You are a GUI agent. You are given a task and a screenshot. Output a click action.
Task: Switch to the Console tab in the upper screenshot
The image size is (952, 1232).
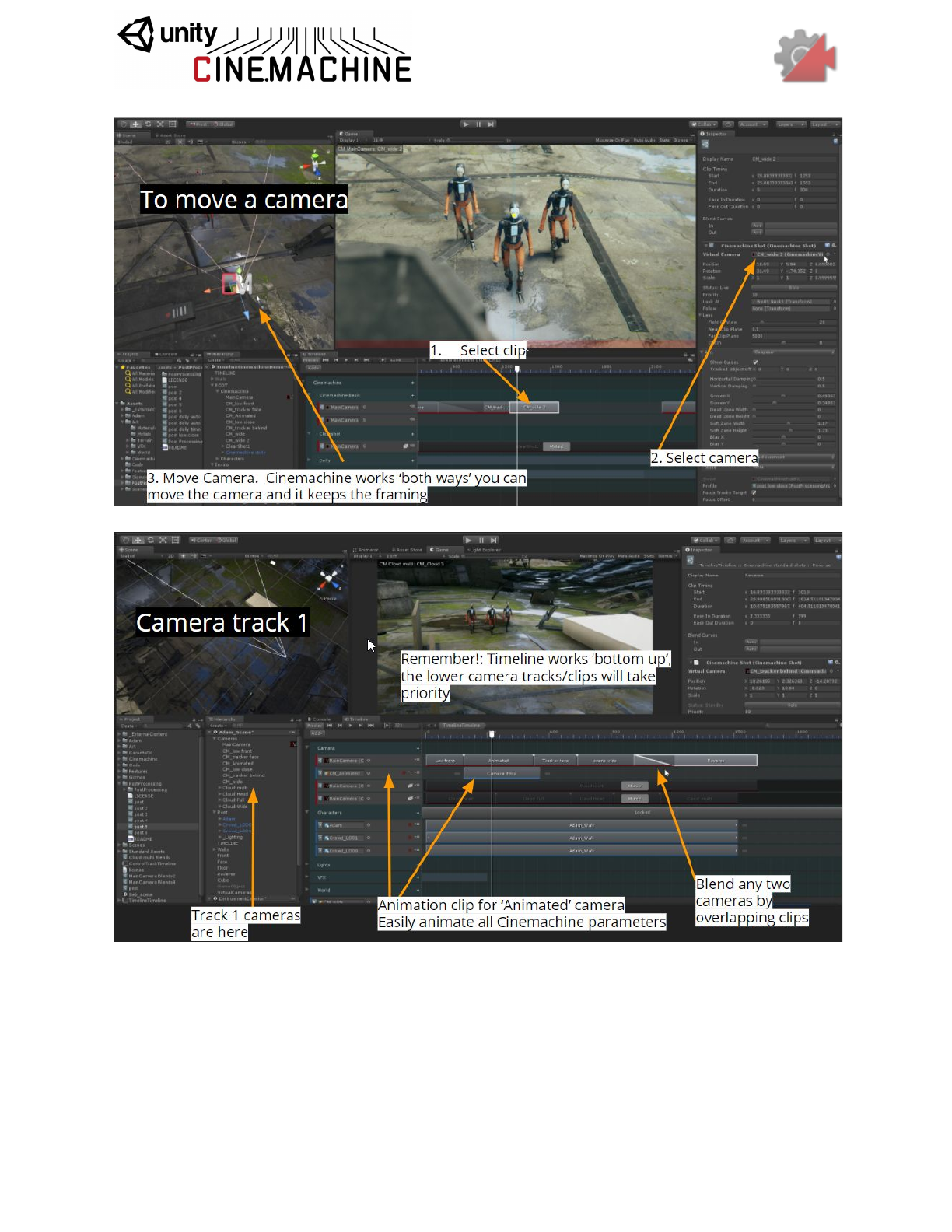[x=167, y=354]
